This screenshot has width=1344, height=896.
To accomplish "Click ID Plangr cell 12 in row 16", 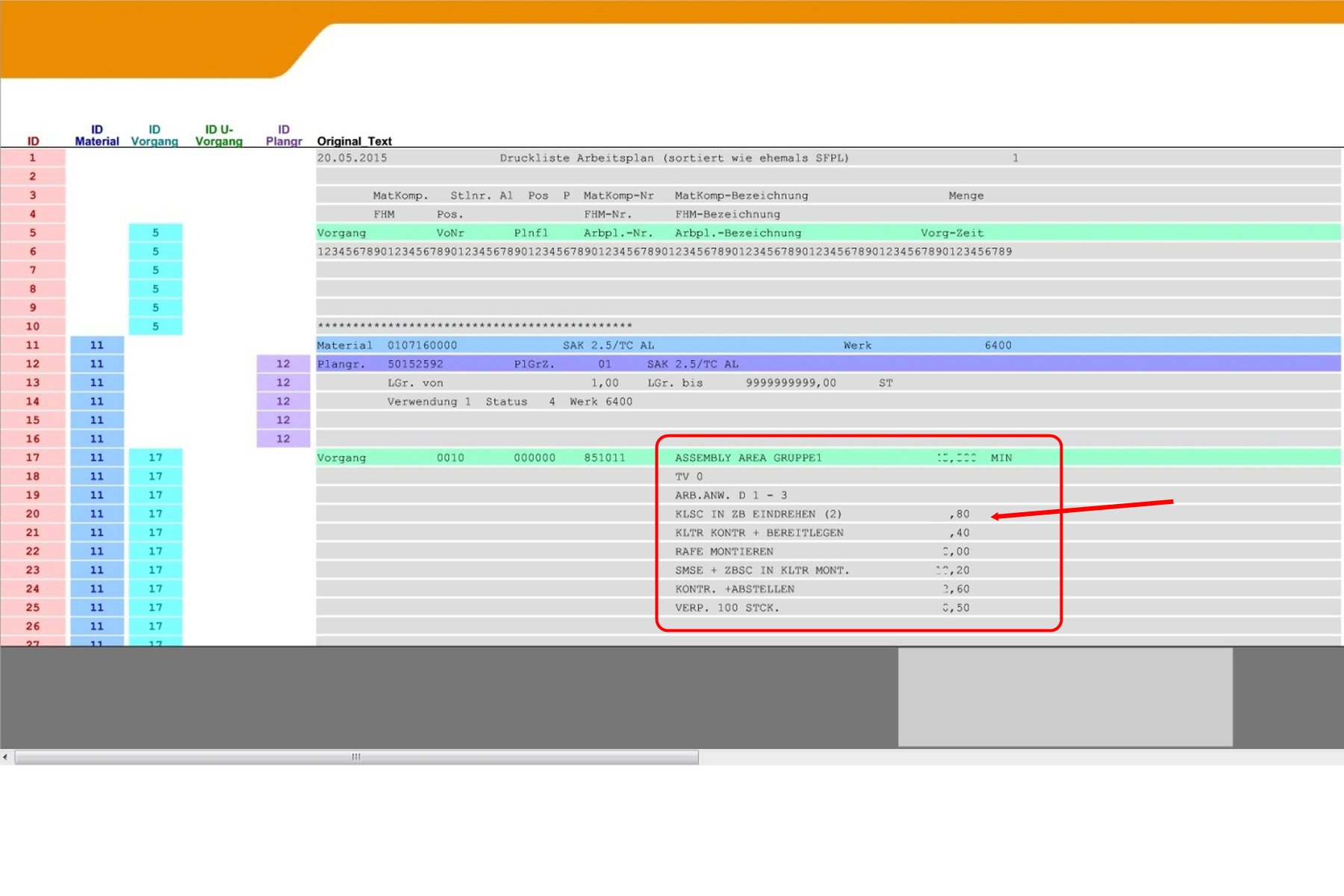I will click(x=283, y=438).
